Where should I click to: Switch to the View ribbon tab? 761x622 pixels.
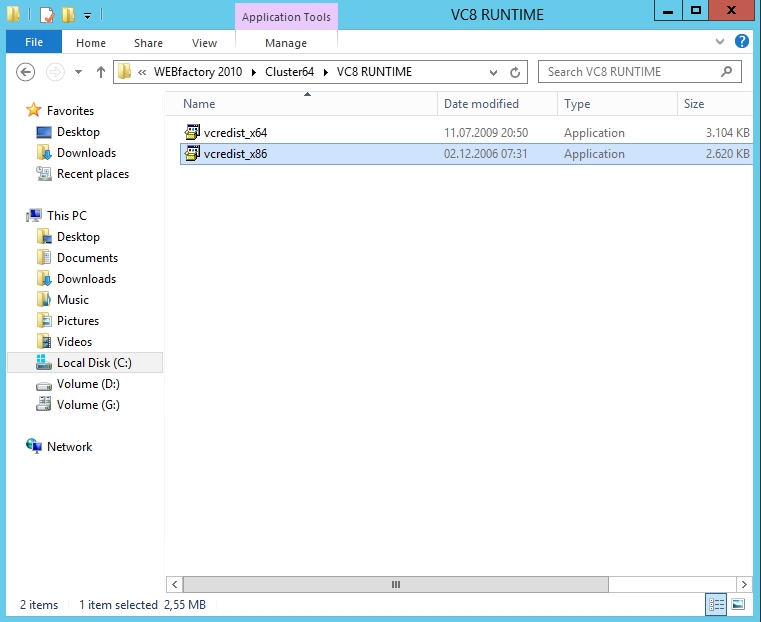point(204,43)
